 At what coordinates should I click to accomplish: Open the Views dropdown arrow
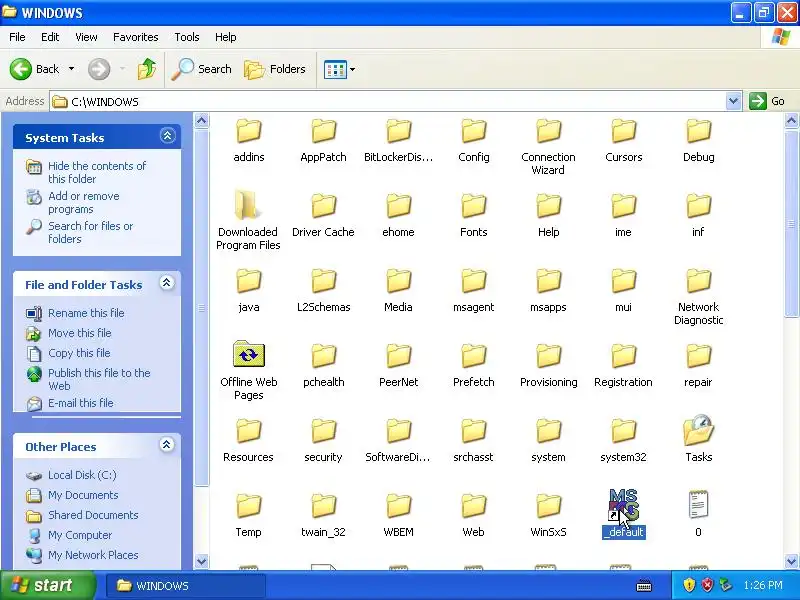tap(353, 69)
